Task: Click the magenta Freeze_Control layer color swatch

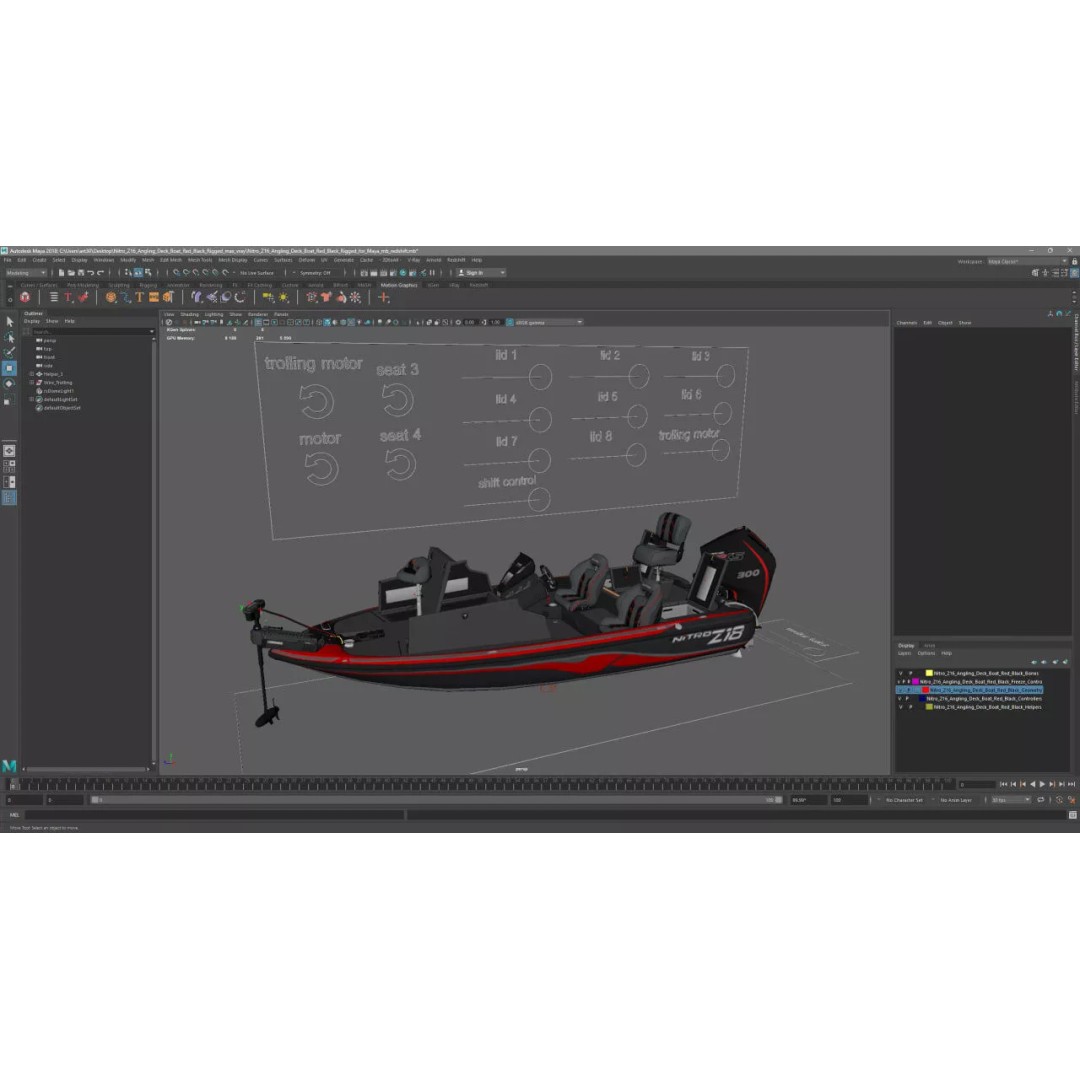Action: pyautogui.click(x=916, y=681)
